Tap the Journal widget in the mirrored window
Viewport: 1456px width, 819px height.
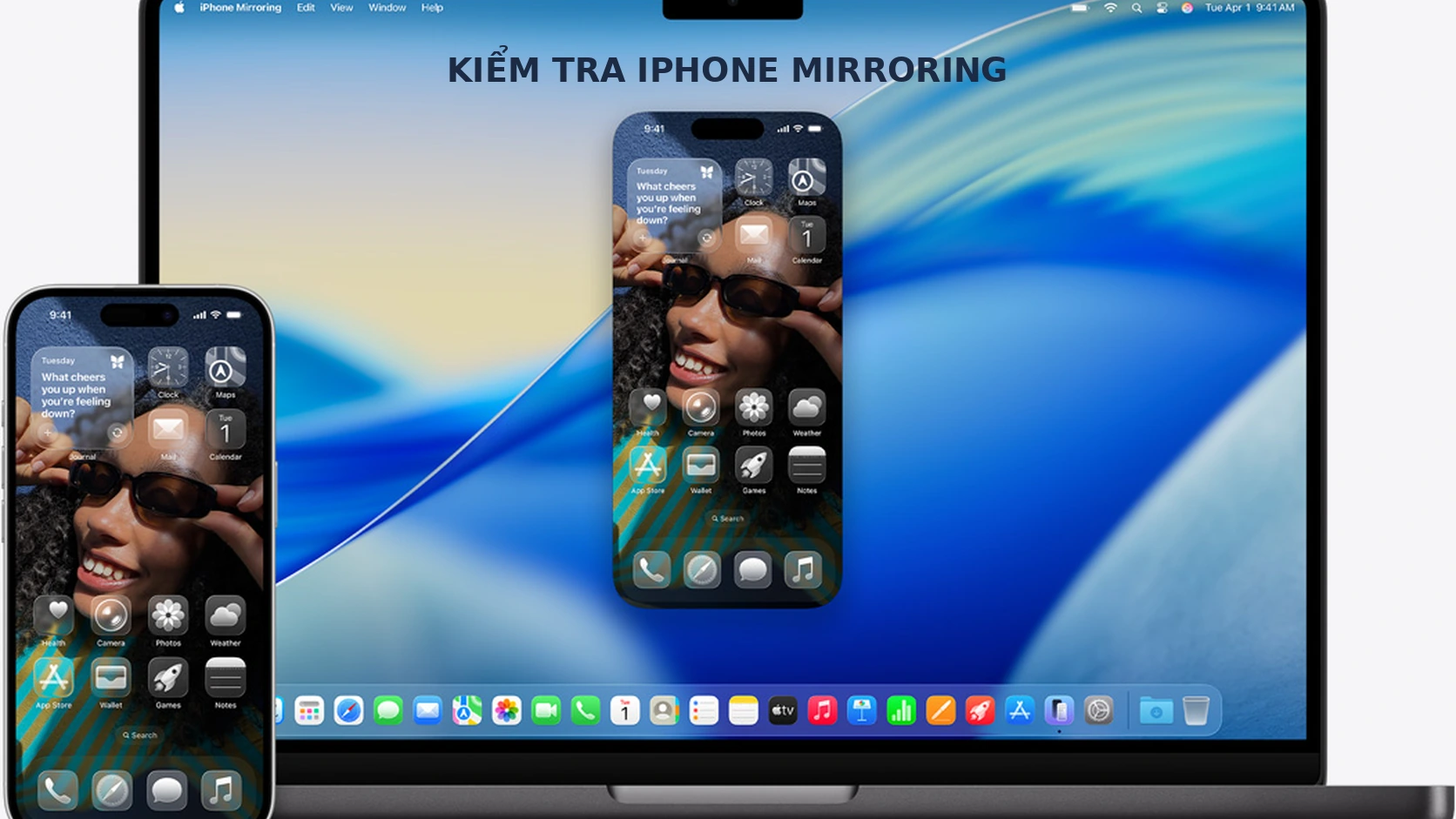point(674,205)
